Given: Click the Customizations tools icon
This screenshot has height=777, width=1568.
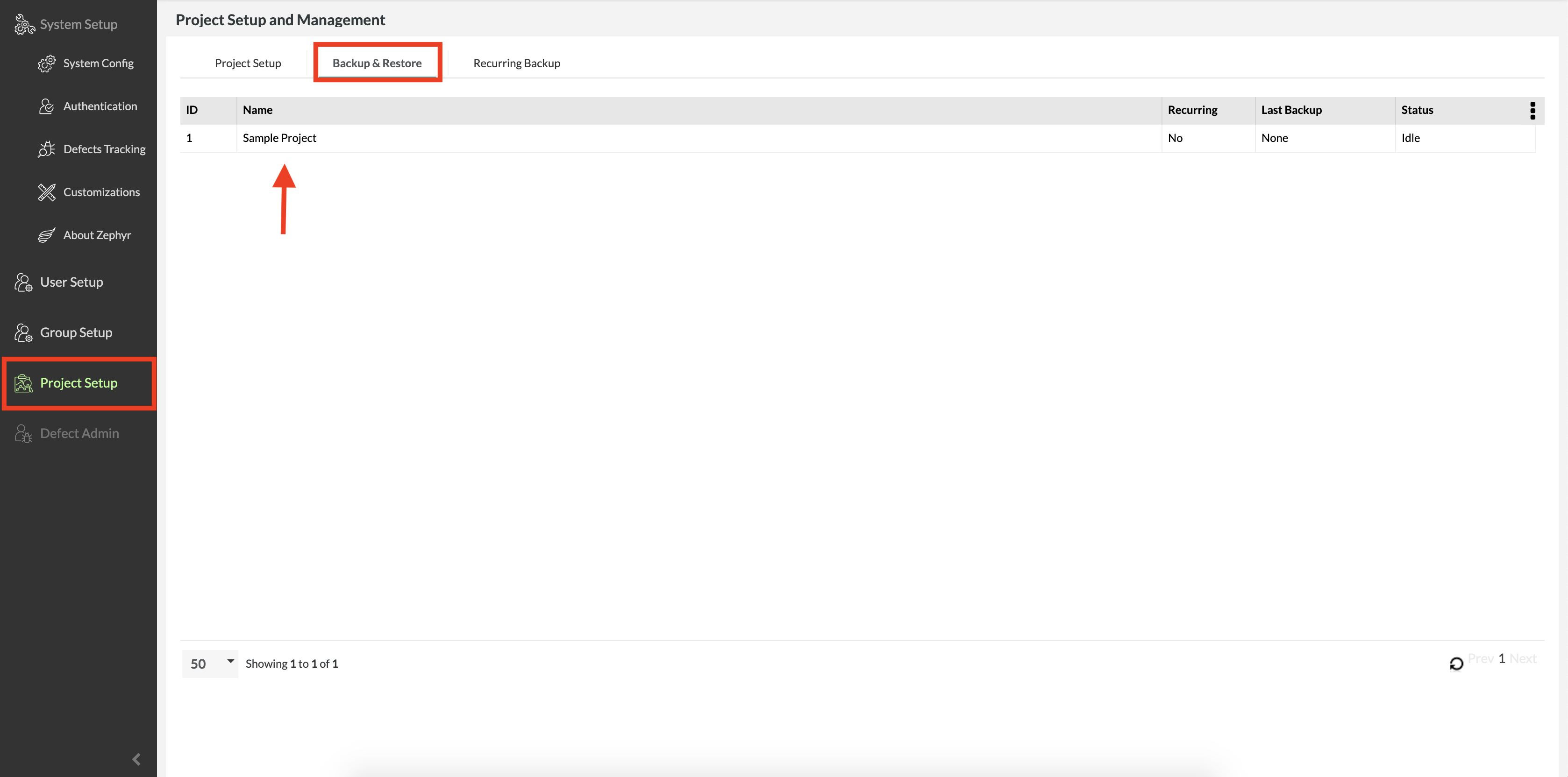Looking at the screenshot, I should pyautogui.click(x=46, y=192).
